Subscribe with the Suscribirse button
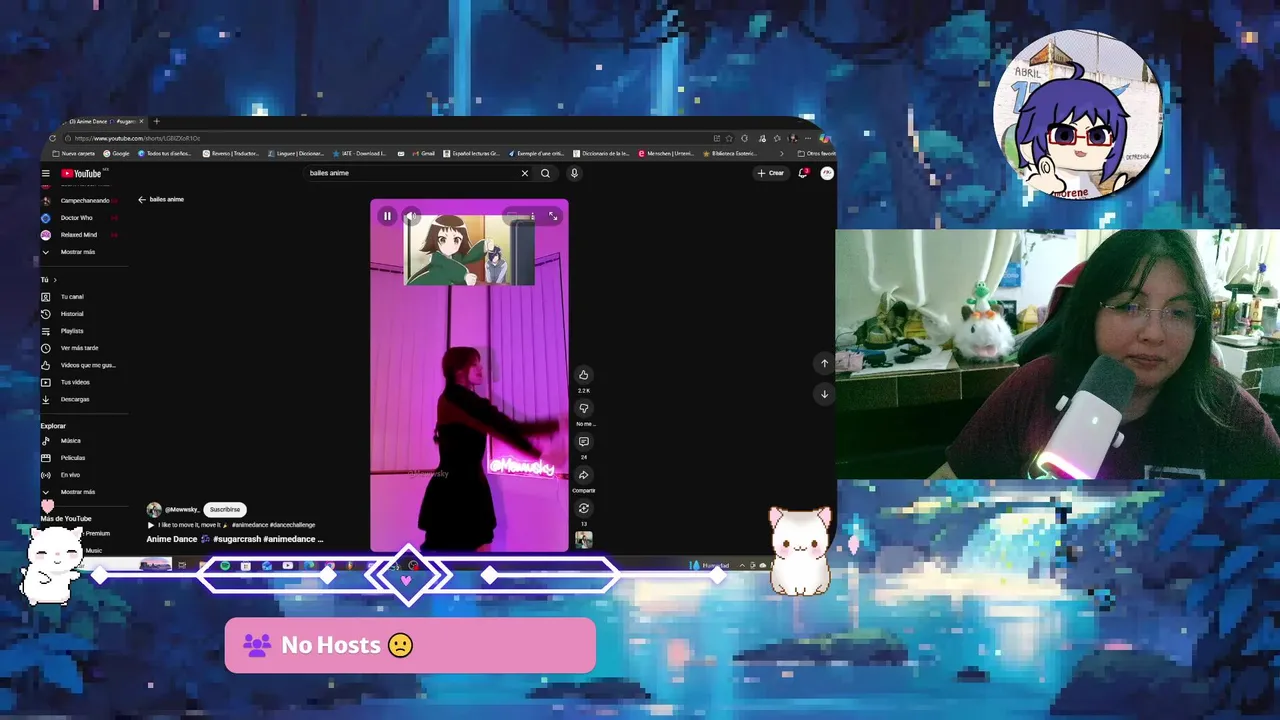Viewport: 1280px width, 720px height. [x=225, y=509]
